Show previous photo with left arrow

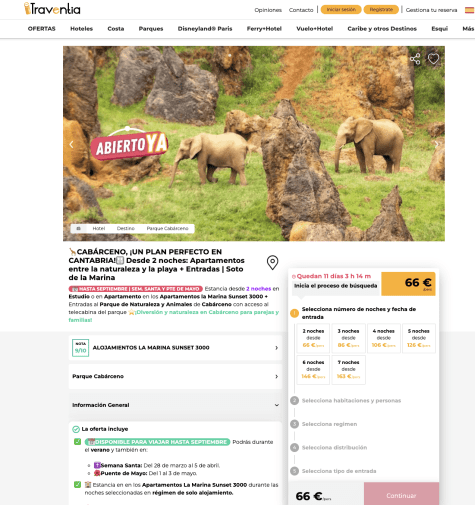[71, 144]
